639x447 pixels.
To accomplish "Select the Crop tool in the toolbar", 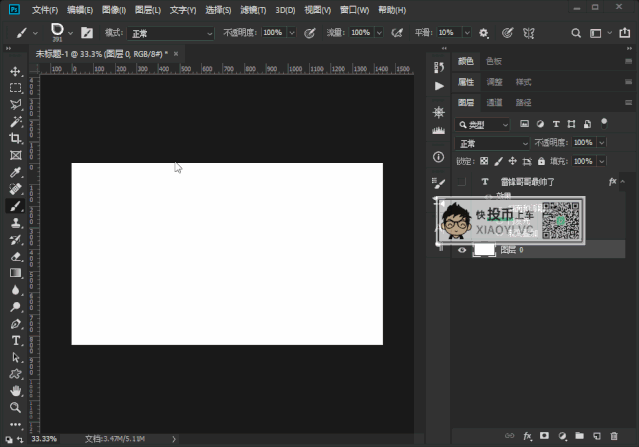I will coord(16,138).
